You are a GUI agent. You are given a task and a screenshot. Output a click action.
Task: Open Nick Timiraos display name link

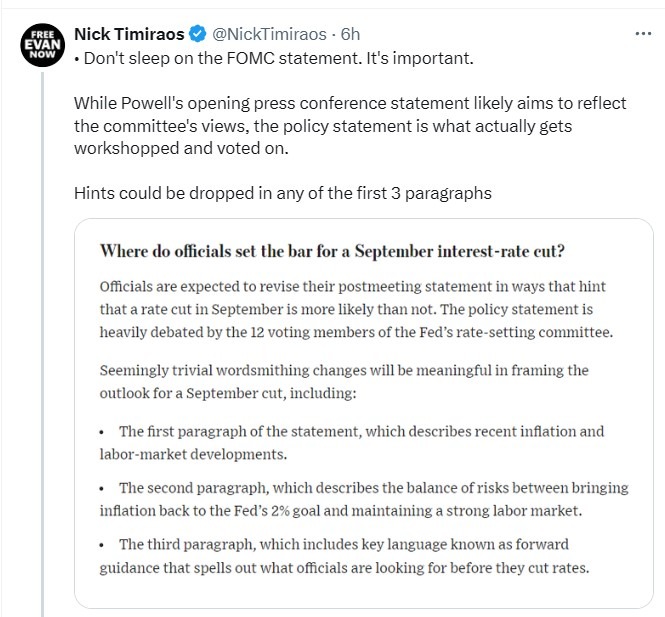click(x=129, y=34)
